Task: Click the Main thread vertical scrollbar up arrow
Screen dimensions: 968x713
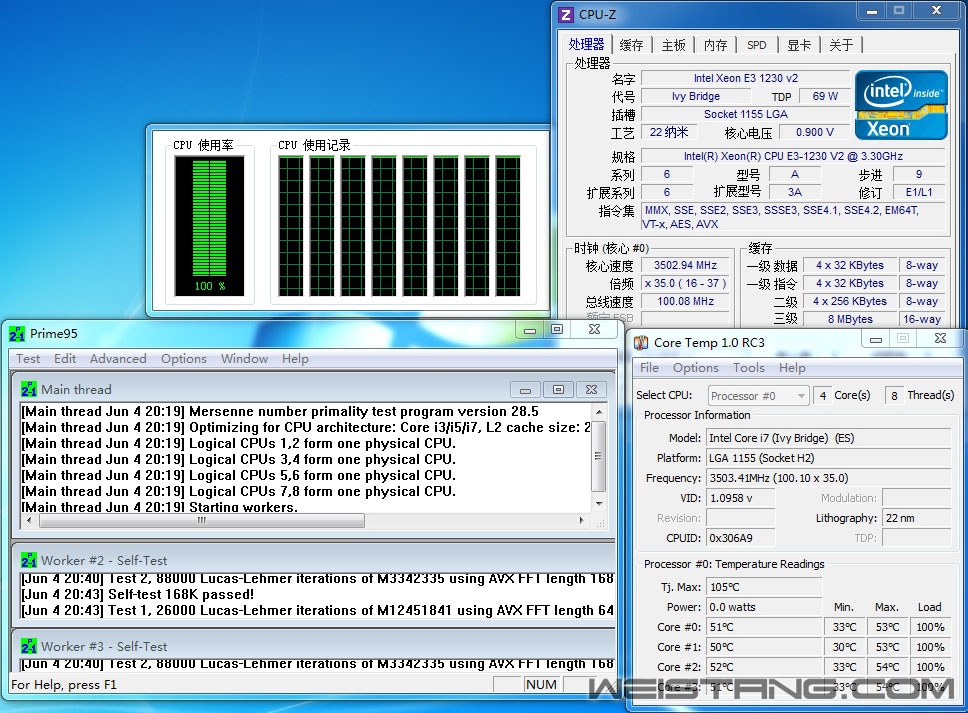Action: click(x=598, y=412)
